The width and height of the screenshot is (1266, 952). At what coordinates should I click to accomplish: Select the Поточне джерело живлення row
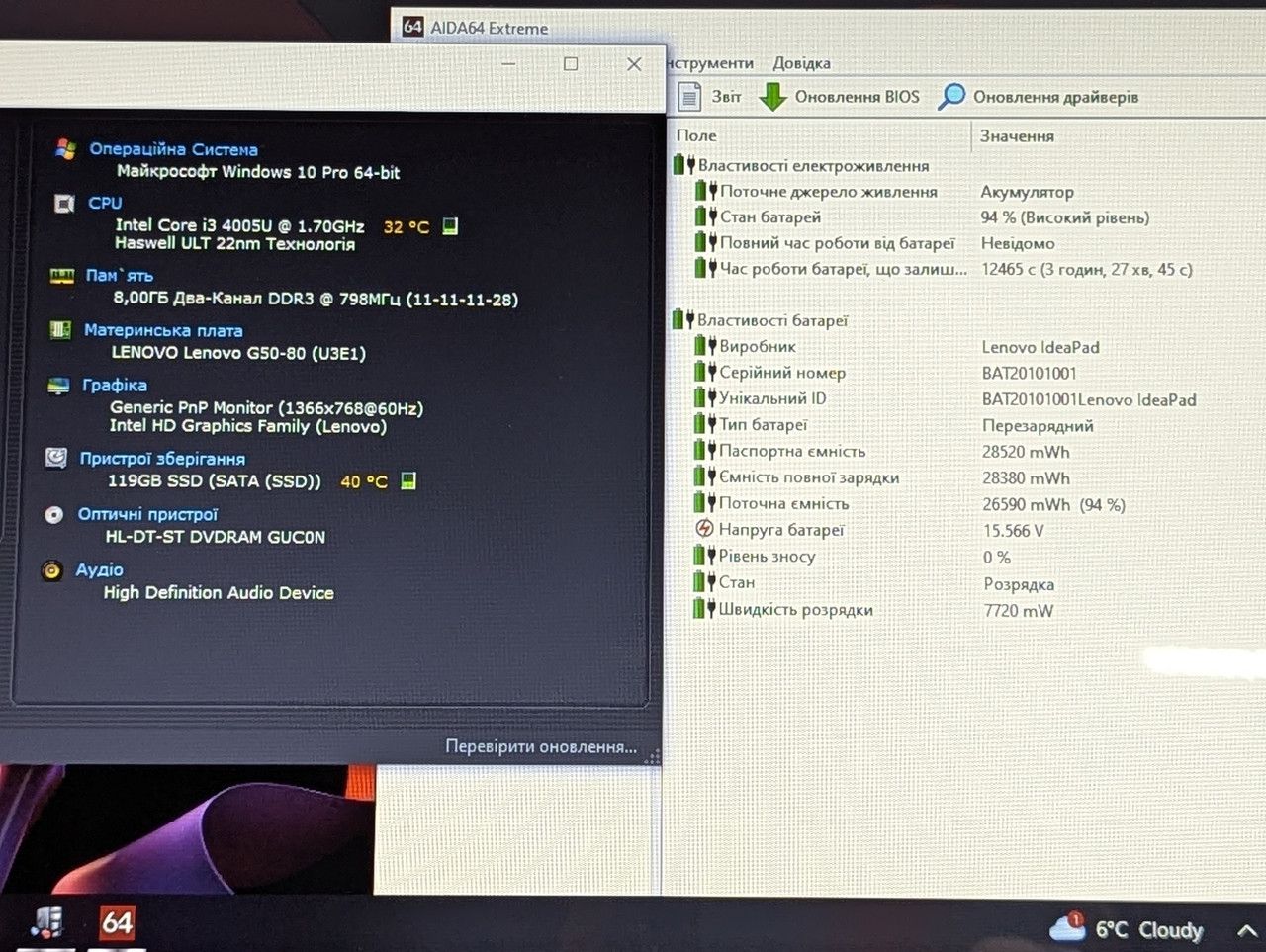[x=969, y=191]
